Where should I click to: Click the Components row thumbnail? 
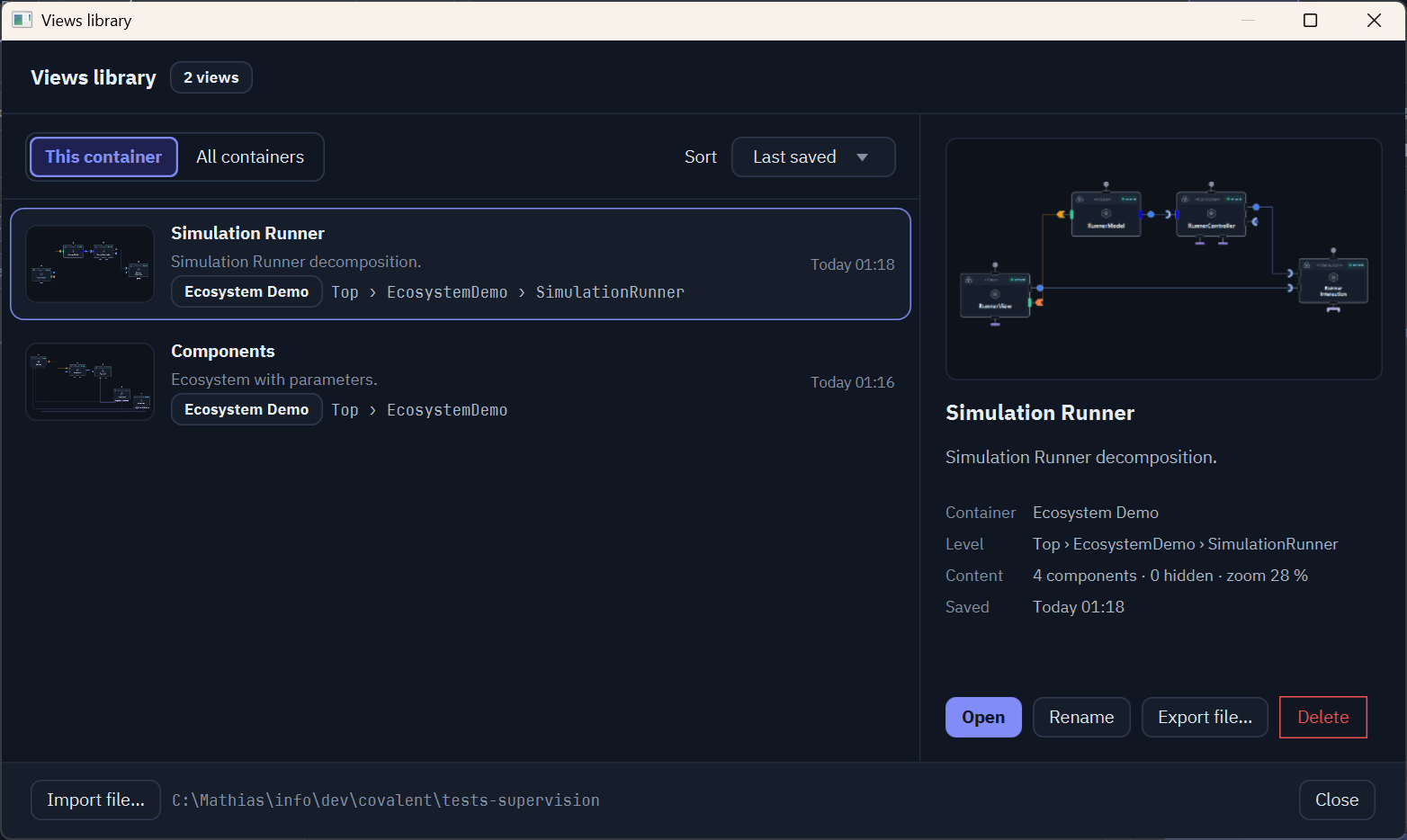coord(90,381)
